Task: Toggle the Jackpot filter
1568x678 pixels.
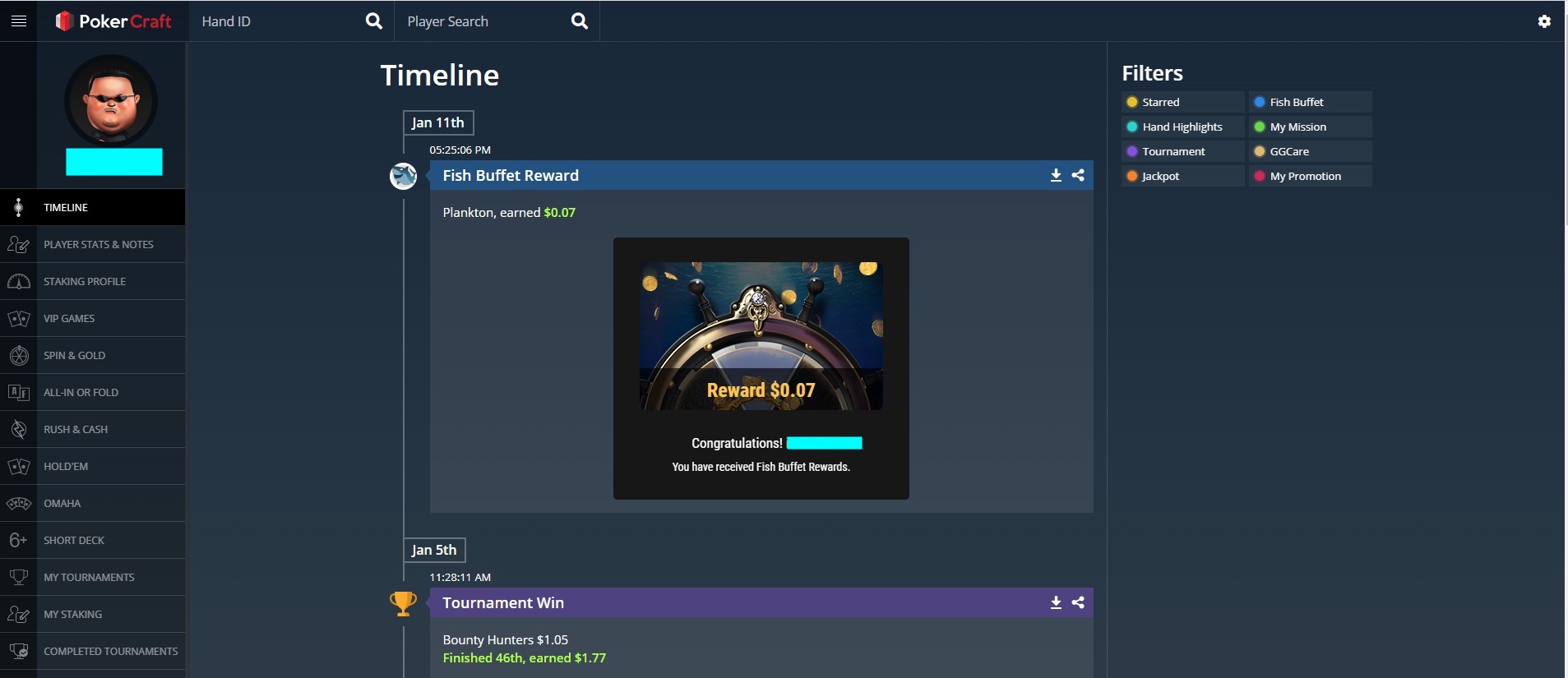Action: click(1182, 176)
